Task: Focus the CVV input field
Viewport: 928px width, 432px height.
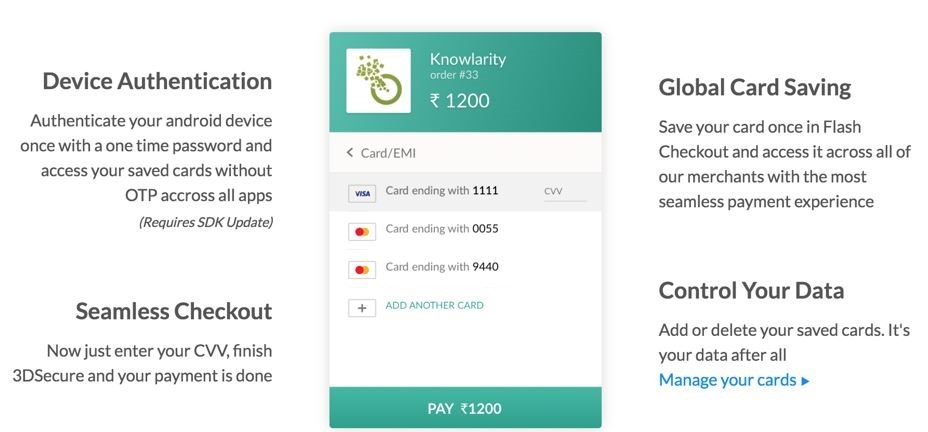Action: coord(564,191)
